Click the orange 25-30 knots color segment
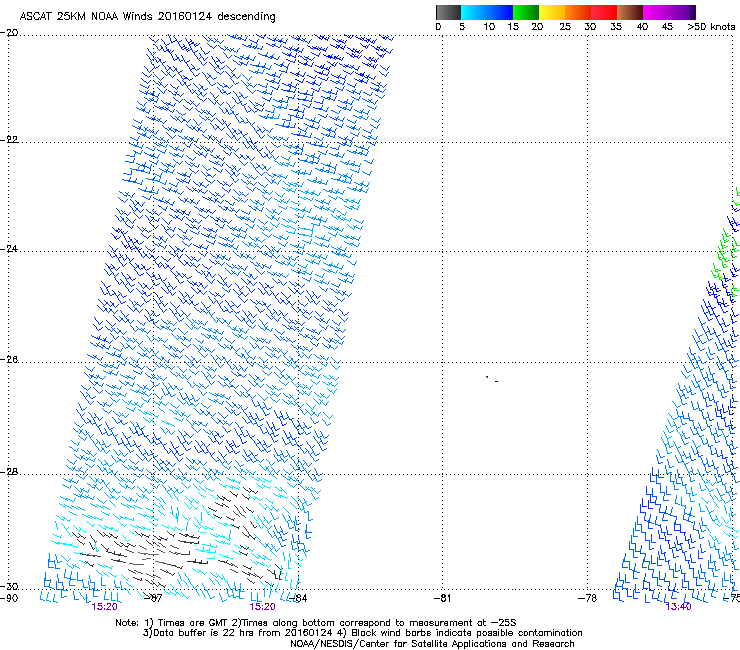The width and height of the screenshot is (740, 650). pyautogui.click(x=578, y=12)
